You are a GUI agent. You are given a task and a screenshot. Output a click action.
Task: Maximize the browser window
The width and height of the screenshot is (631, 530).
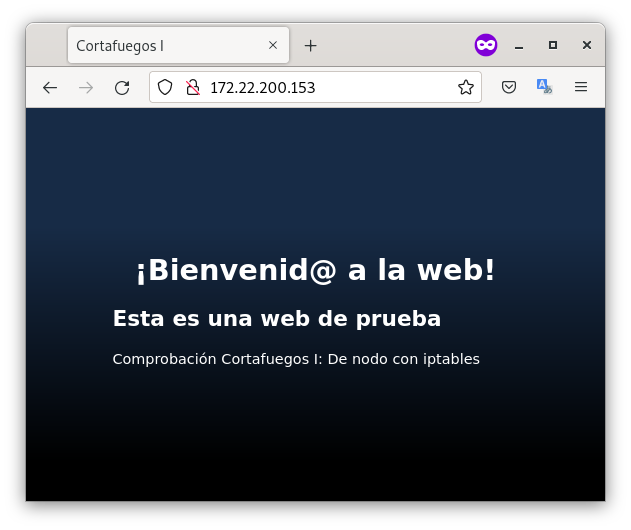click(553, 46)
